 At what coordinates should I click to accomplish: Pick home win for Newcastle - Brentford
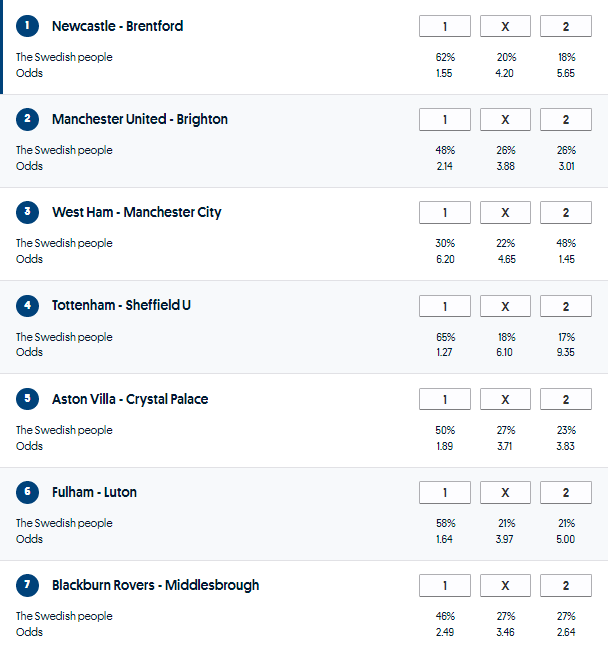[445, 27]
